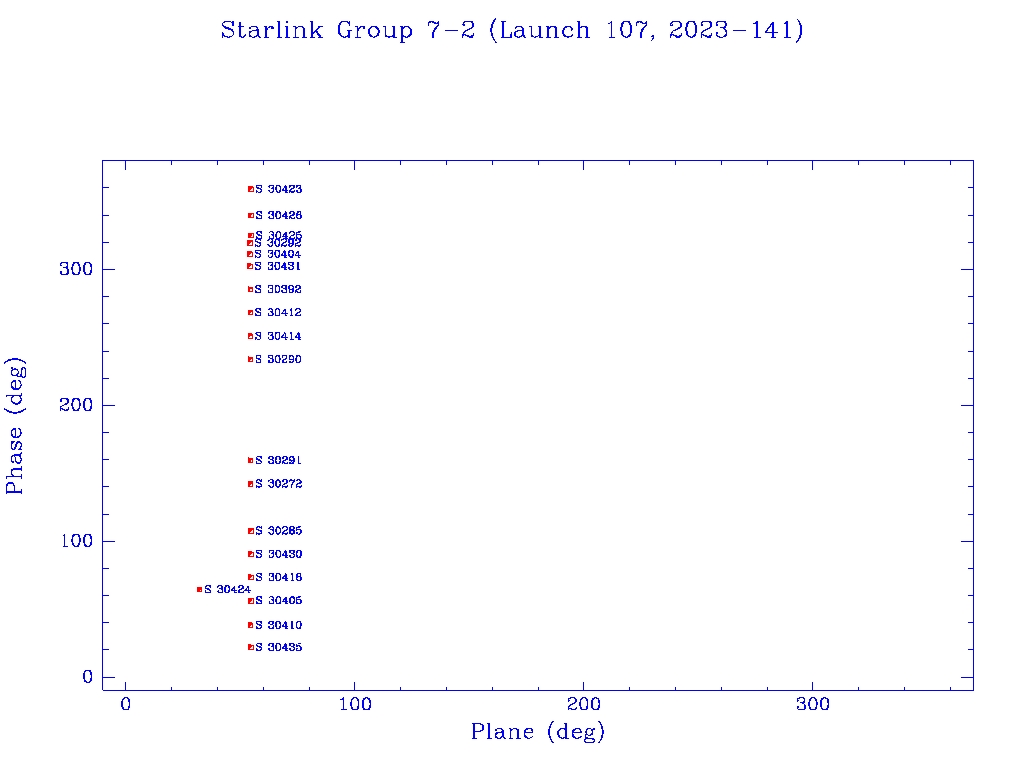Select the S 30431 satellite label

tap(278, 266)
